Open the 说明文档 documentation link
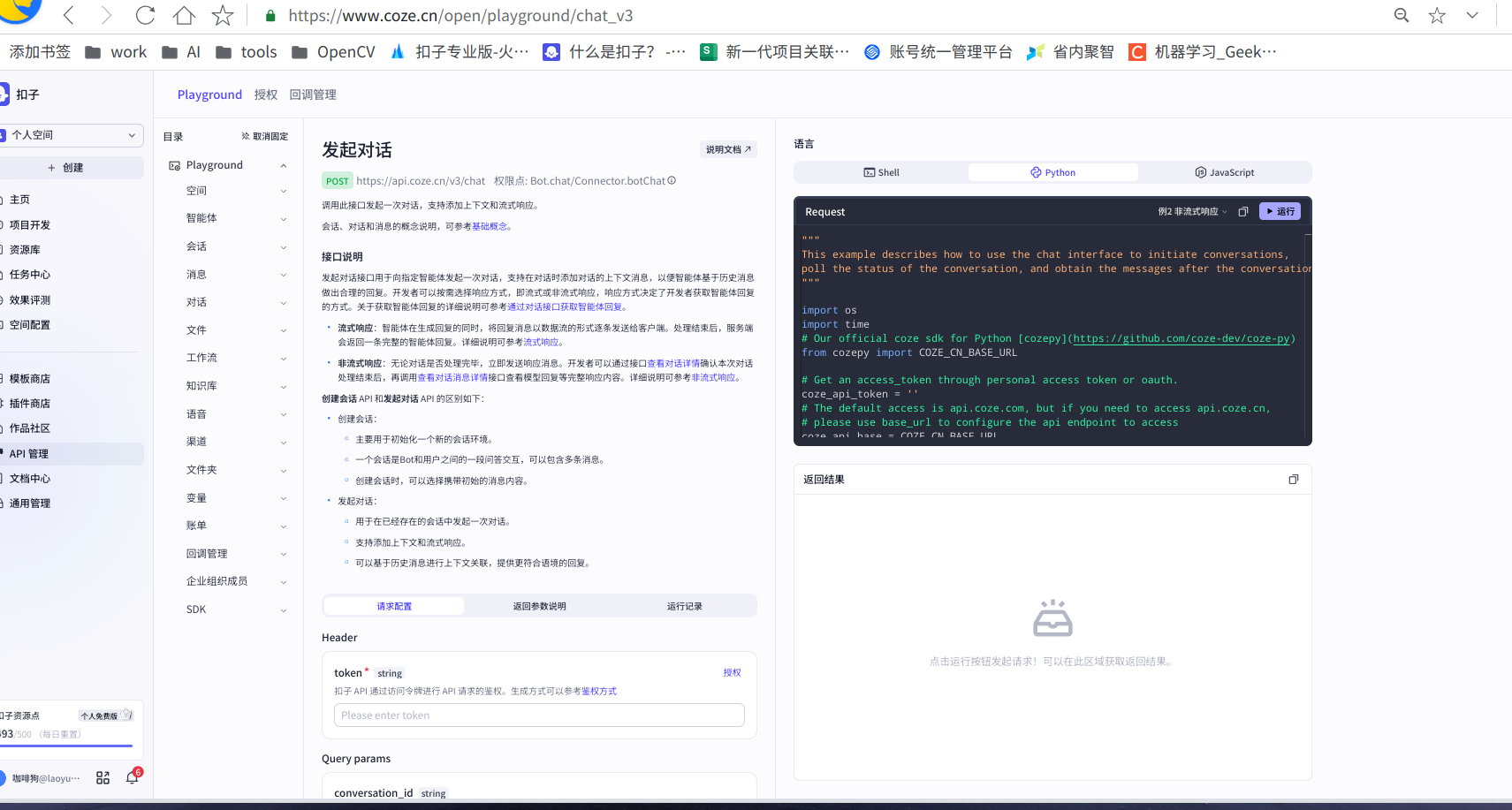The width and height of the screenshot is (1512, 810). point(727,148)
